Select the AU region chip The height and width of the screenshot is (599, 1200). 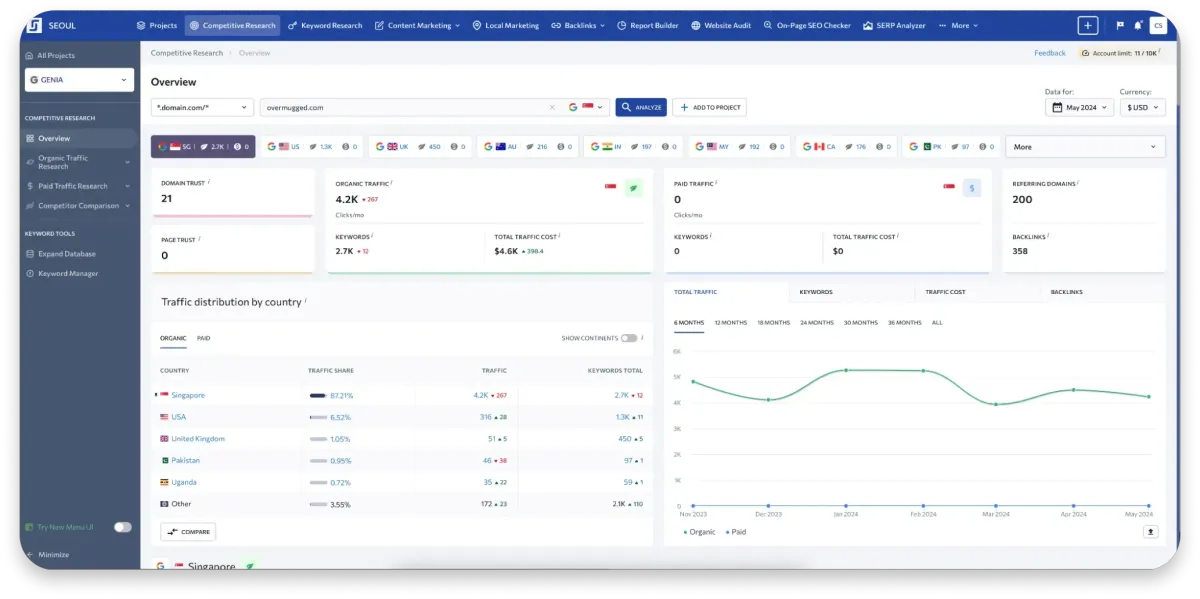tap(528, 147)
